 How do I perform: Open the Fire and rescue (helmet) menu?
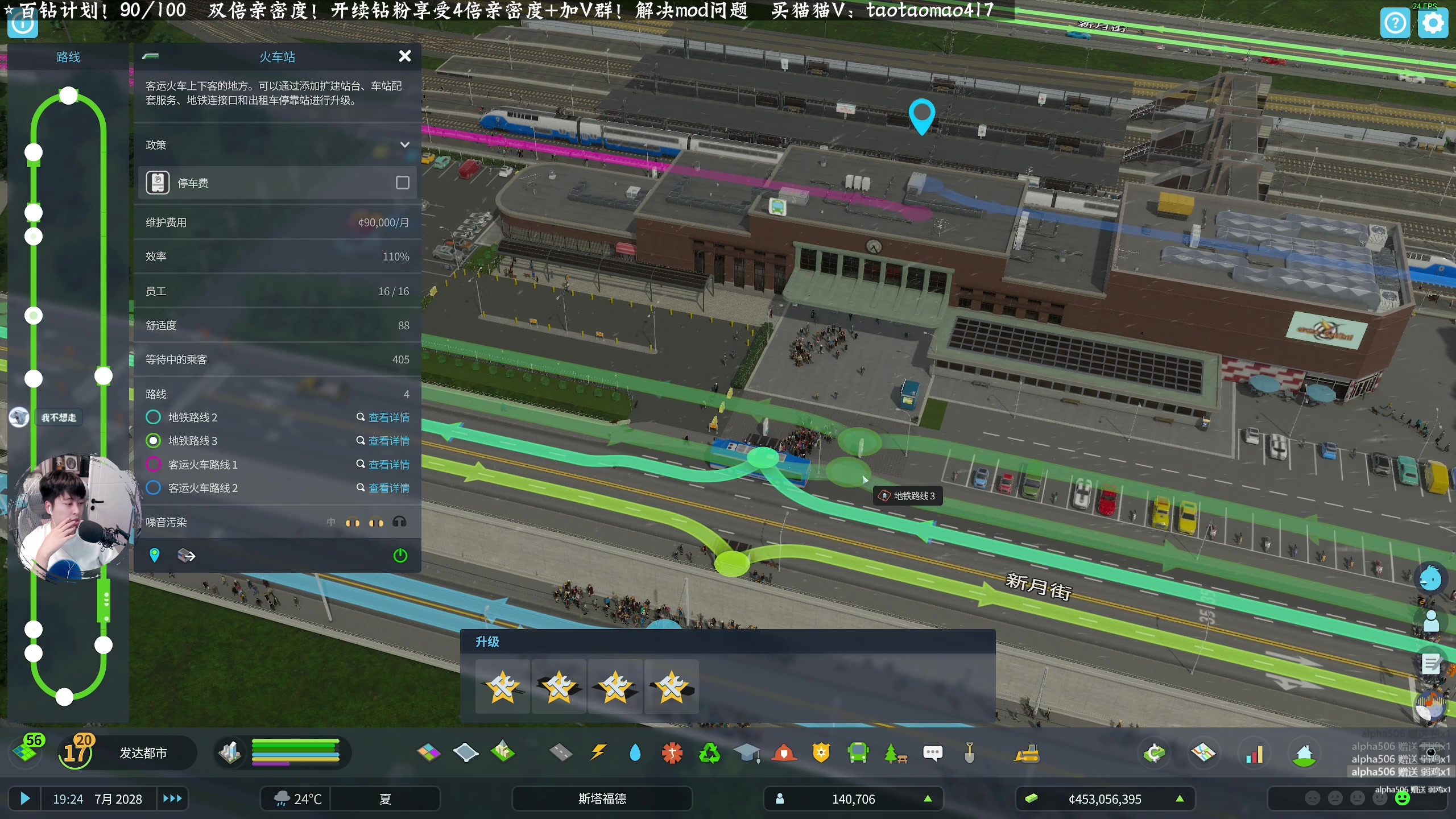tap(784, 753)
